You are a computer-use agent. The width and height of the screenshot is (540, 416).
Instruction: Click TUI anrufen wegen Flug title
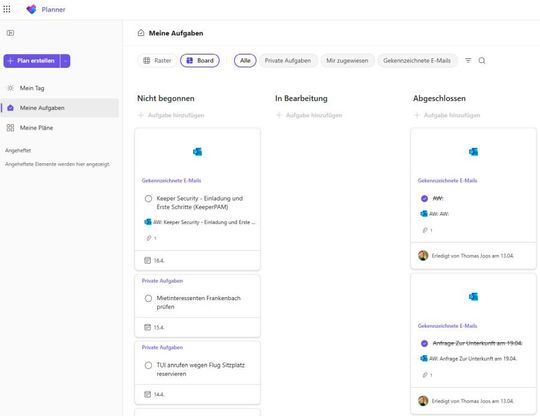200,369
